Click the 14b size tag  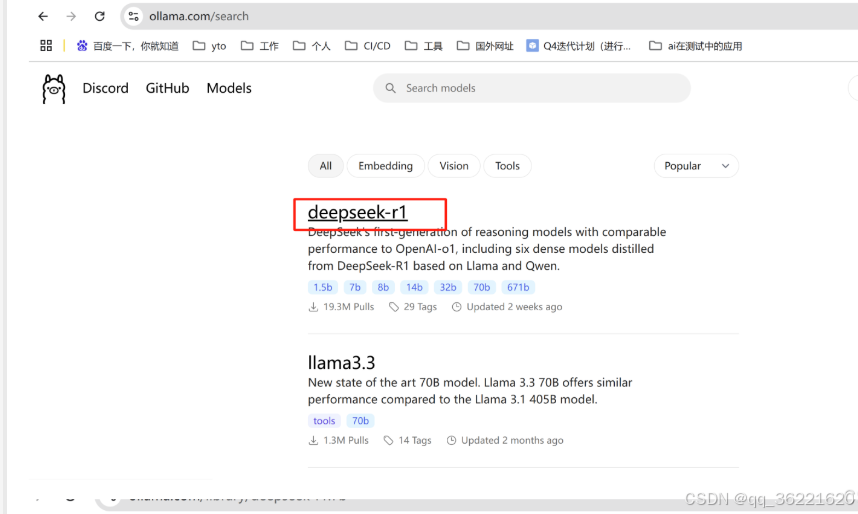(414, 287)
